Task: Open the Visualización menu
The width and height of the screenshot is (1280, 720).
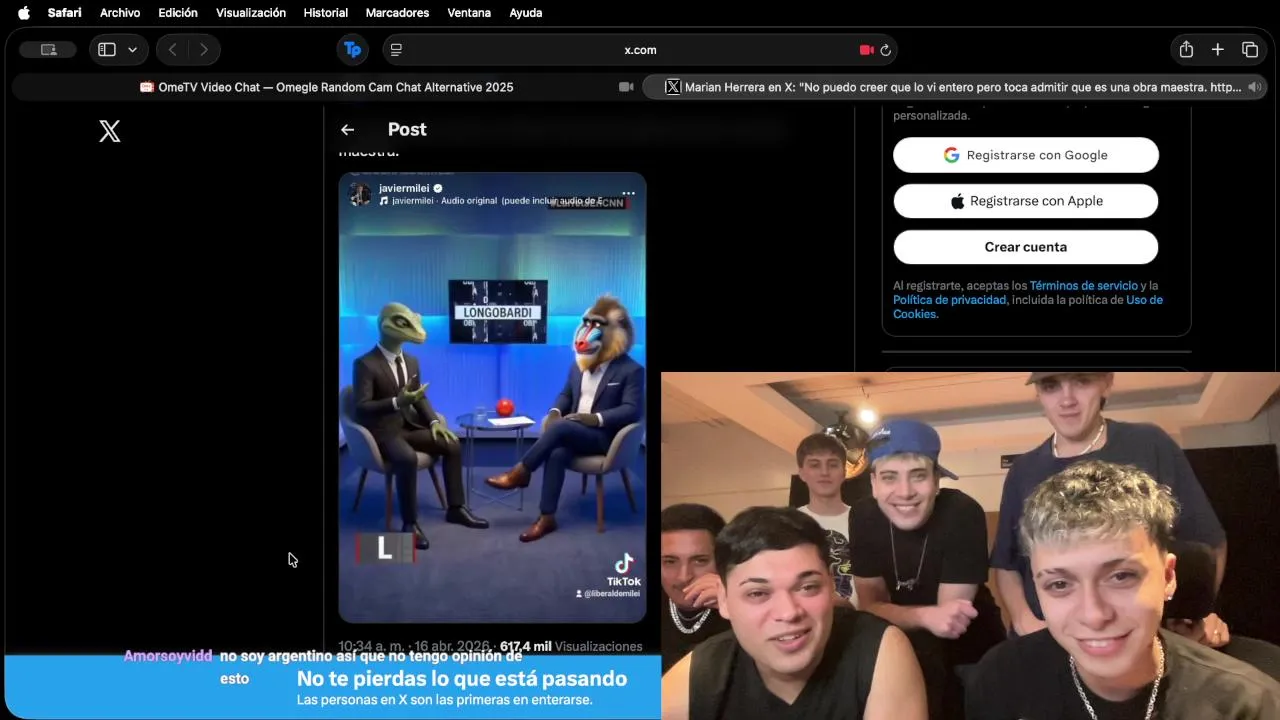Action: 251,13
